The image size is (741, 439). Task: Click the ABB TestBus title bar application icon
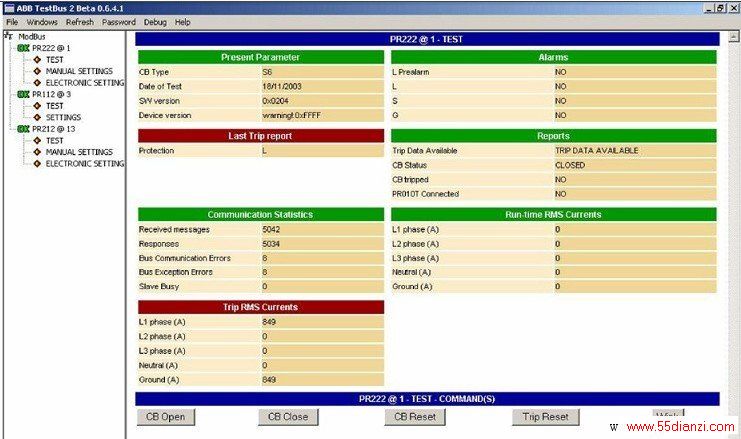9,8
